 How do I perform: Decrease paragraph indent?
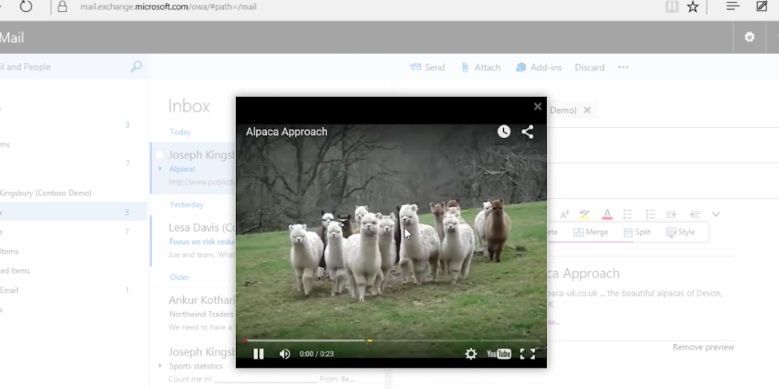pyautogui.click(x=695, y=215)
